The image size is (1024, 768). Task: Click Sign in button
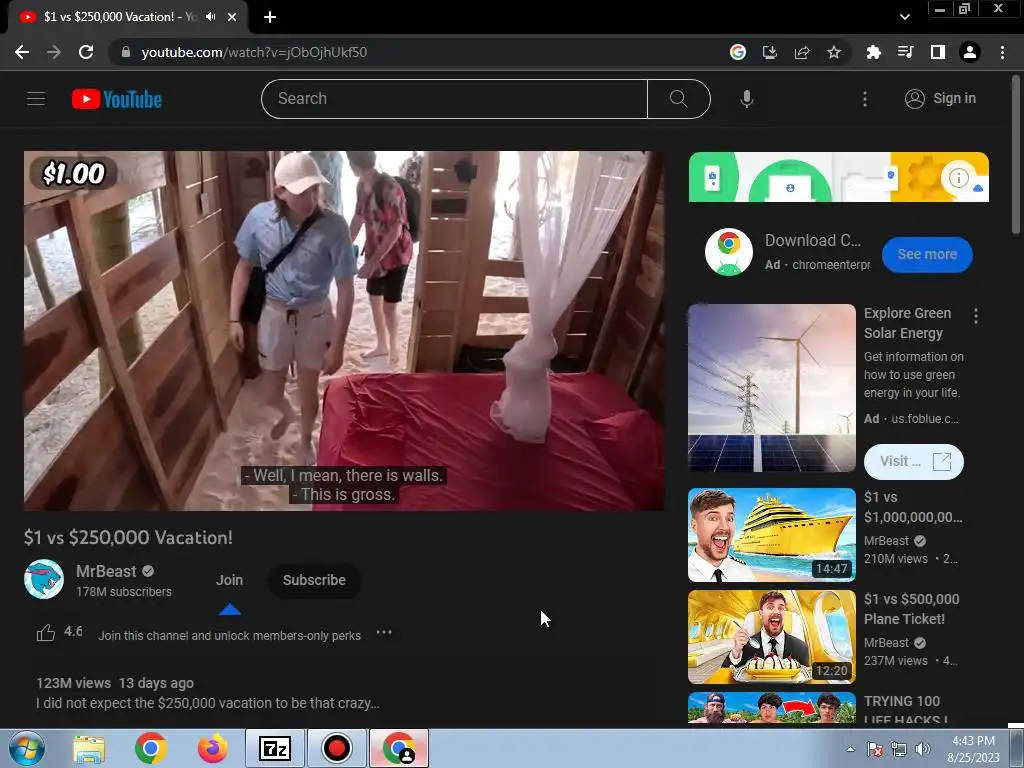pyautogui.click(x=940, y=99)
